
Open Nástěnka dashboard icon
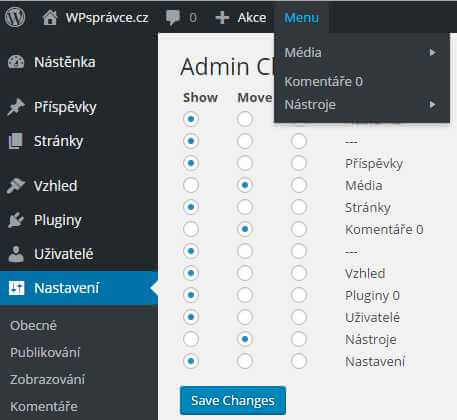coord(16,62)
